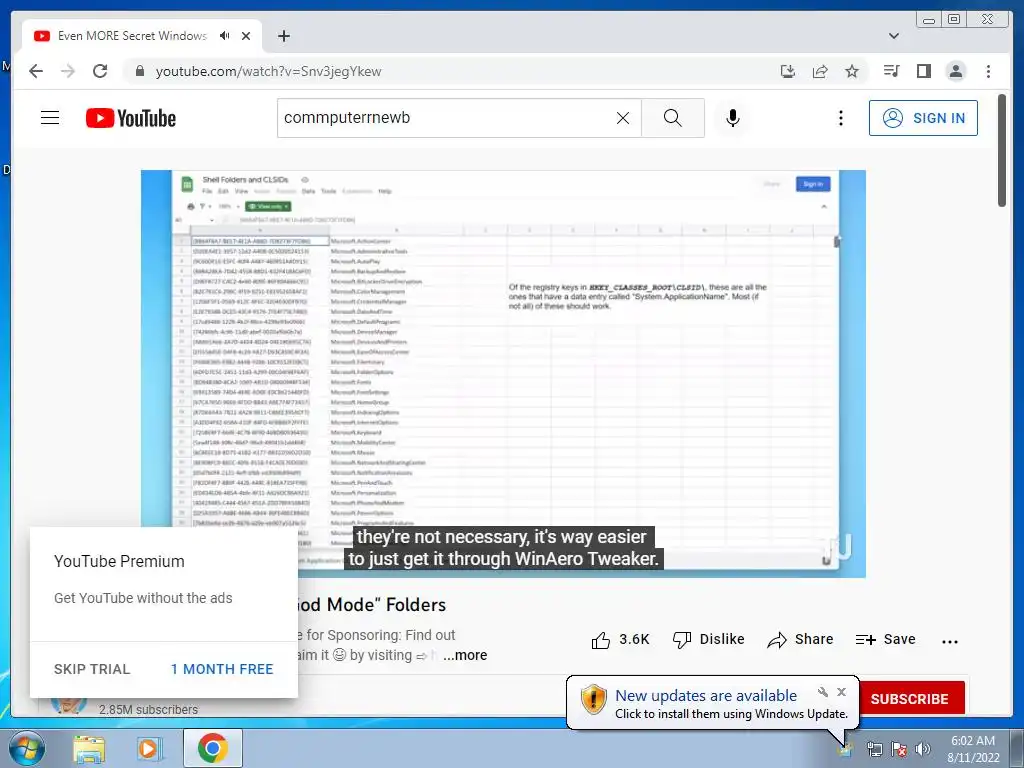
Task: Share this page via Chrome share icon
Action: [x=820, y=71]
